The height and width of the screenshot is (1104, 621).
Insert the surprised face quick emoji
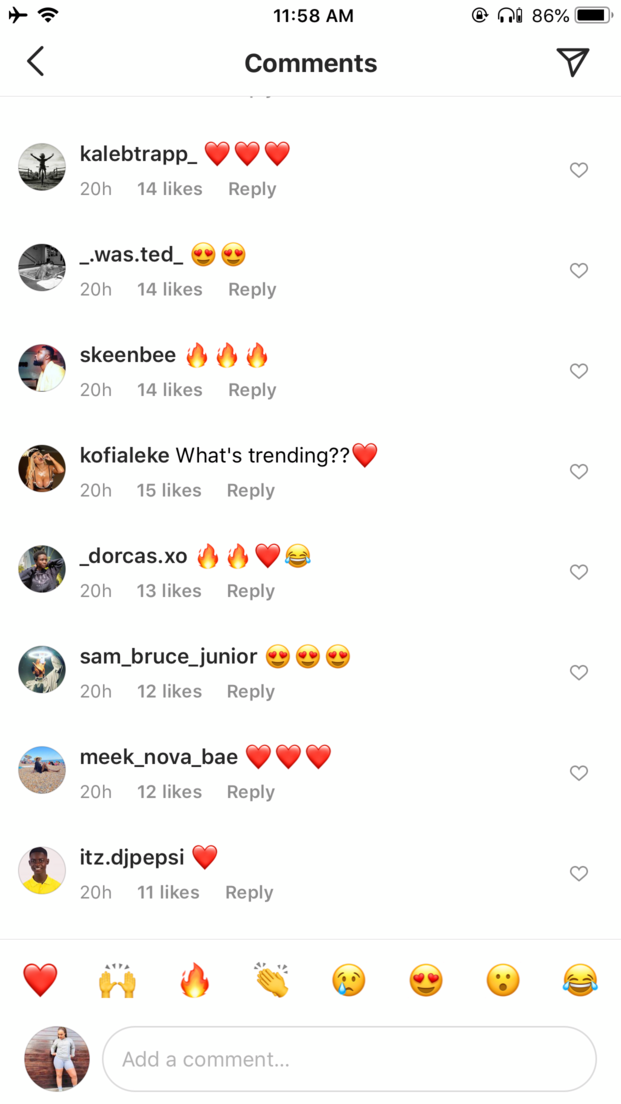tap(503, 979)
